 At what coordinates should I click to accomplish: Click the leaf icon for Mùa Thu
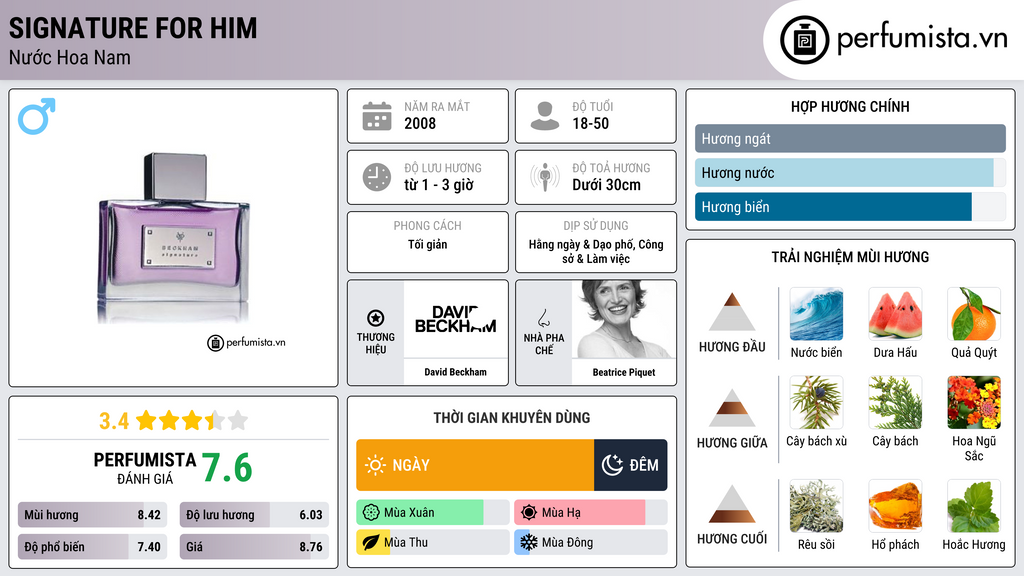point(371,542)
